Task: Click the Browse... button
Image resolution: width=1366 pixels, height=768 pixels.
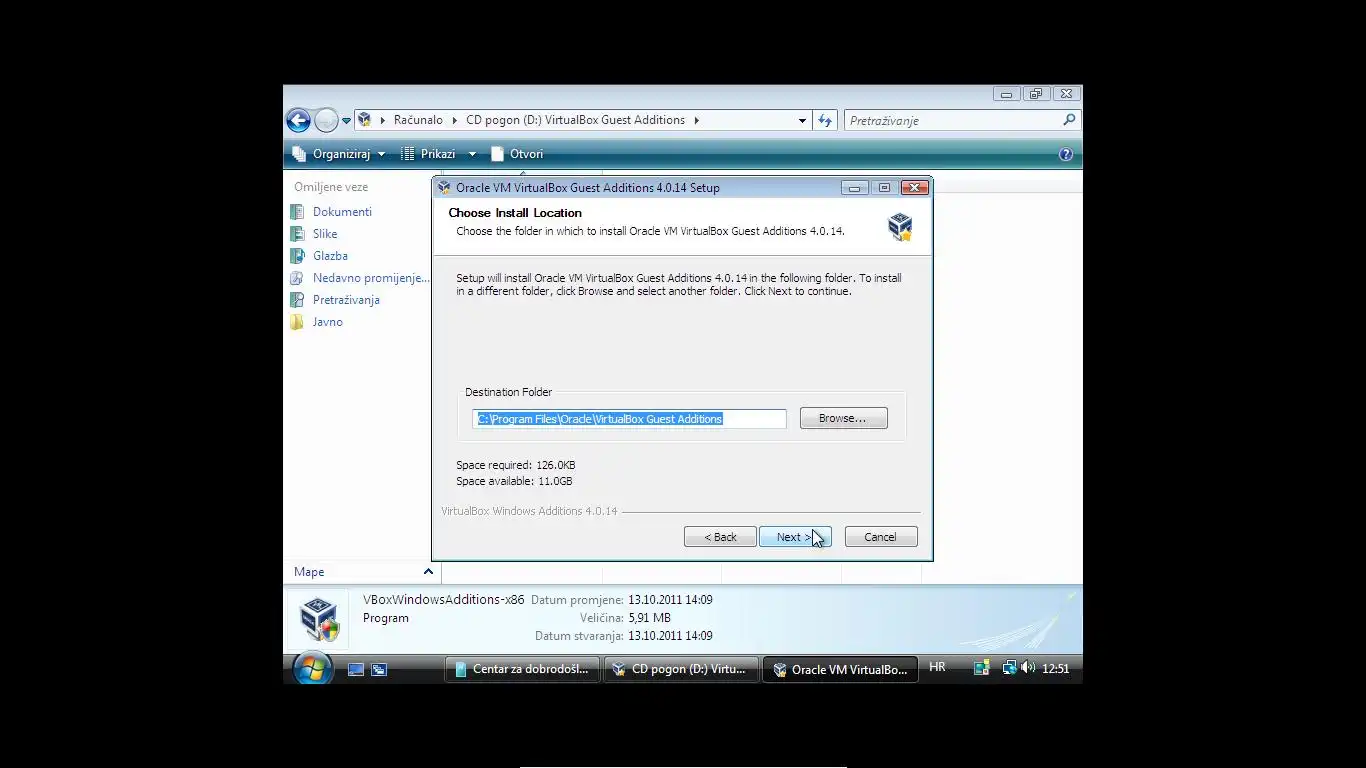Action: pos(843,419)
